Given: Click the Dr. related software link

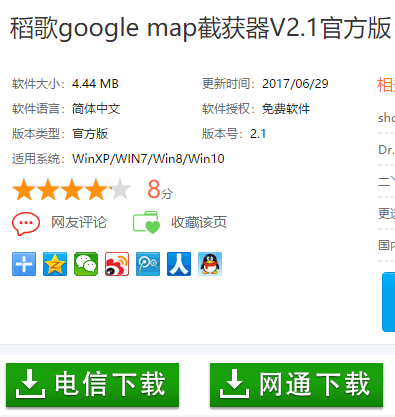Looking at the screenshot, I should tap(387, 150).
